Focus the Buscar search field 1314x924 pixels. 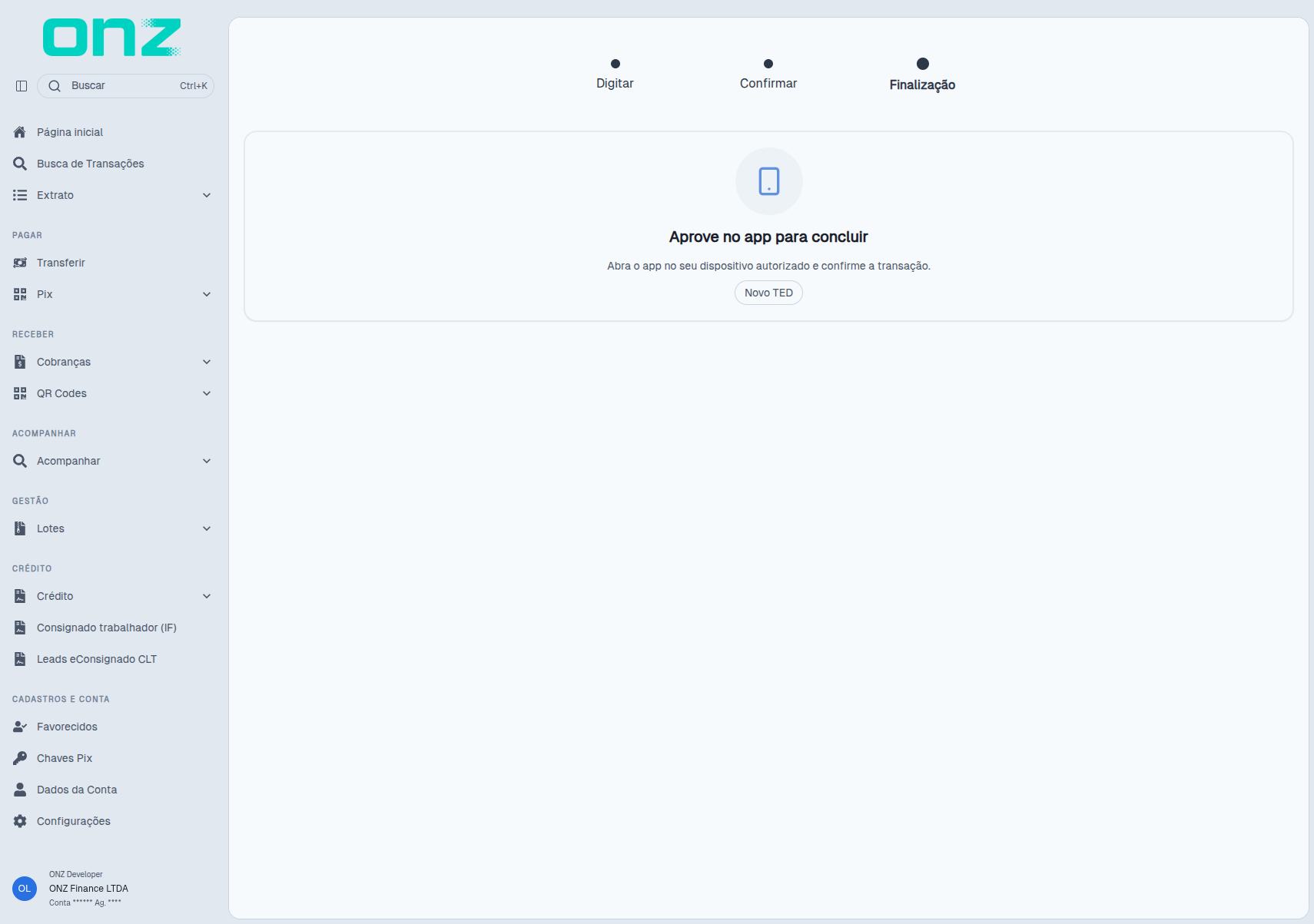(x=125, y=86)
